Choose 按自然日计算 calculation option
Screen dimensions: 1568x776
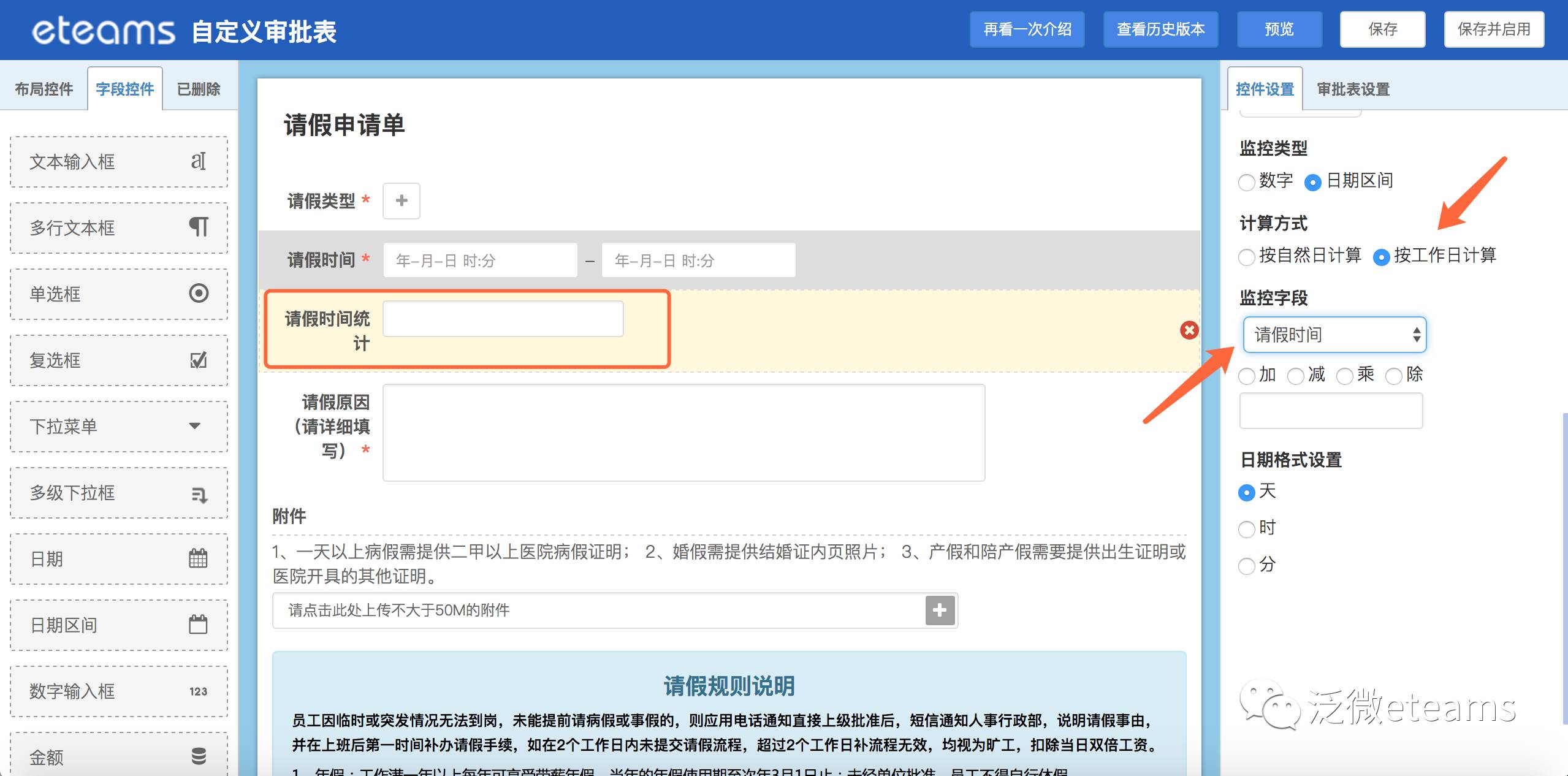1246,257
